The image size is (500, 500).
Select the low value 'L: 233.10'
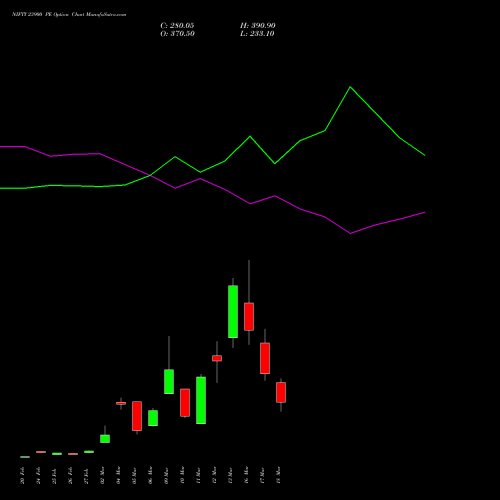point(257,34)
